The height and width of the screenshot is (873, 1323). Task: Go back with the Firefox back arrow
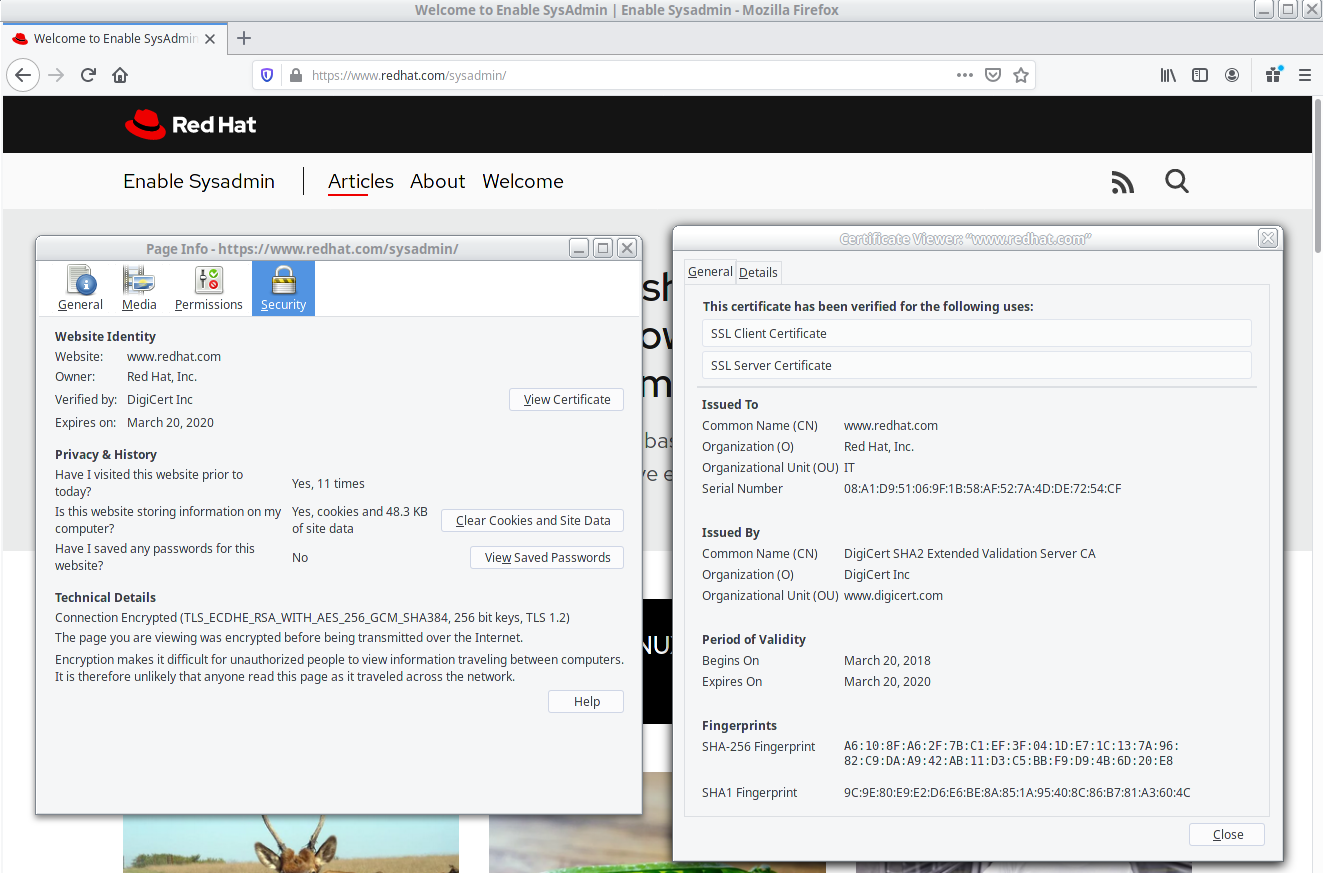[24, 75]
